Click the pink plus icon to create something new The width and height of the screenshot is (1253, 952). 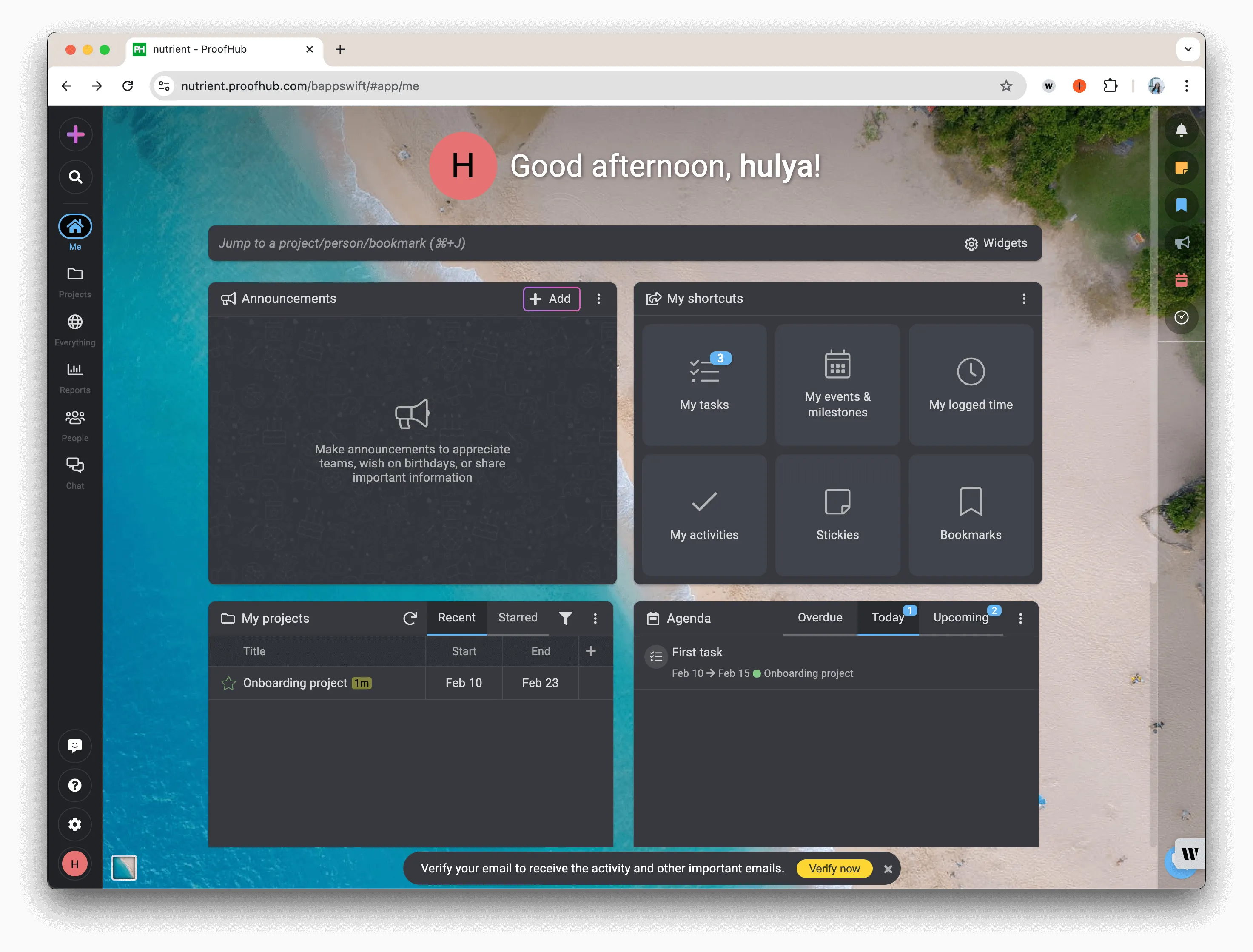(x=75, y=134)
